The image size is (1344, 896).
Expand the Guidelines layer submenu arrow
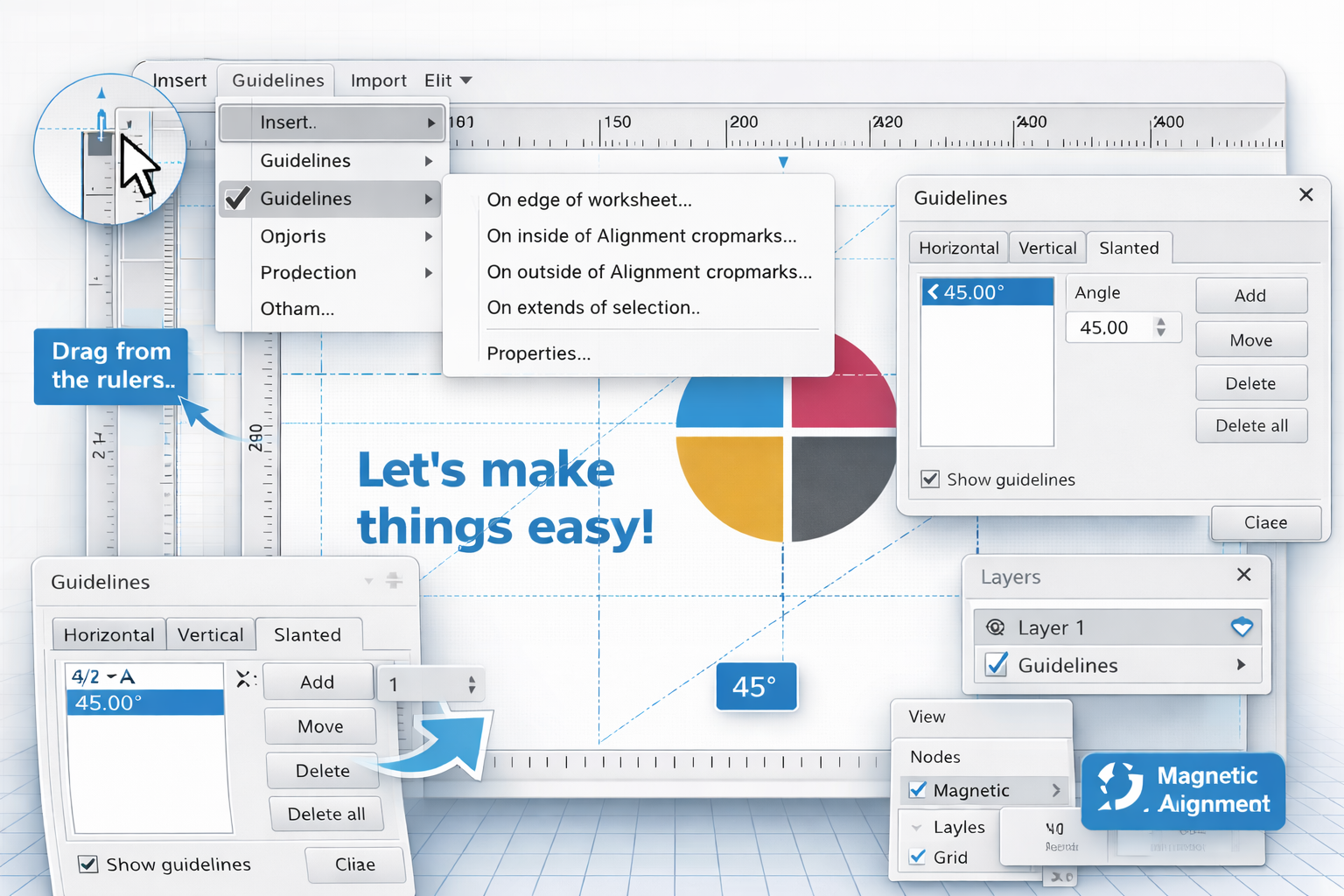(1242, 665)
